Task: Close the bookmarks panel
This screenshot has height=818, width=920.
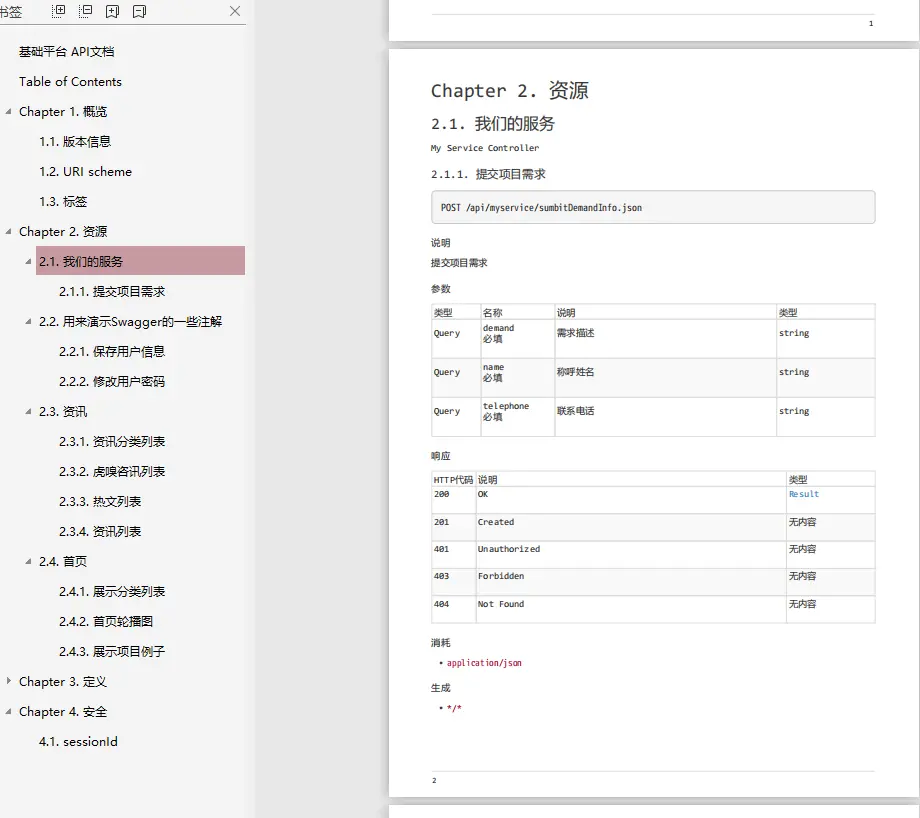Action: [235, 11]
